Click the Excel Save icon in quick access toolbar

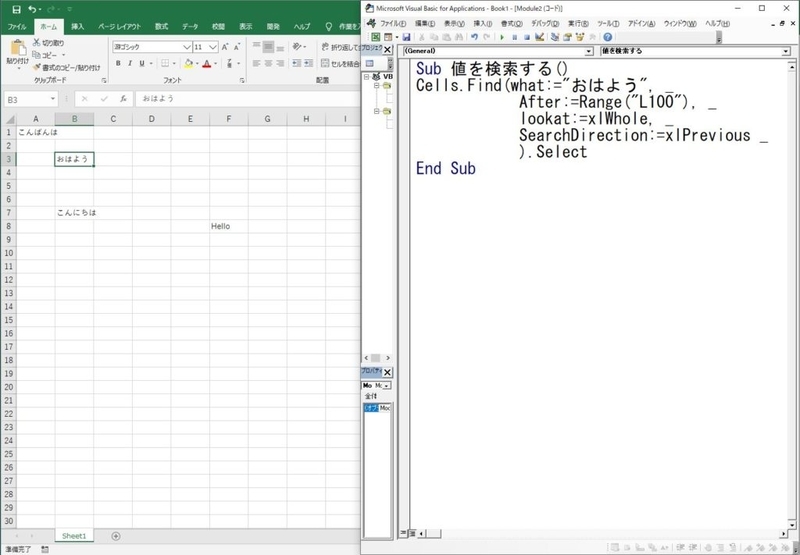point(16,9)
